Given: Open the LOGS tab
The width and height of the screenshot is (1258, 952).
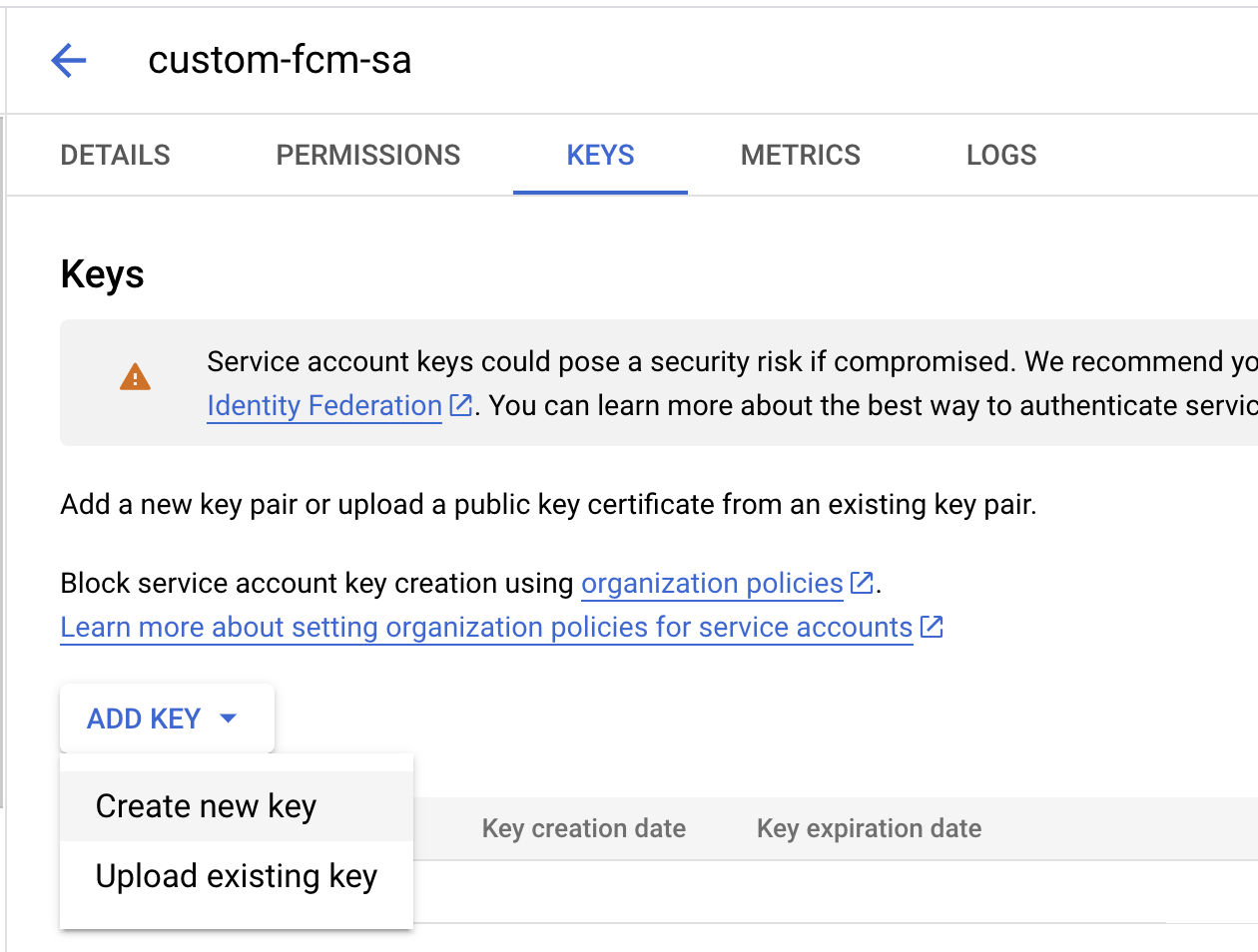Looking at the screenshot, I should [1000, 155].
